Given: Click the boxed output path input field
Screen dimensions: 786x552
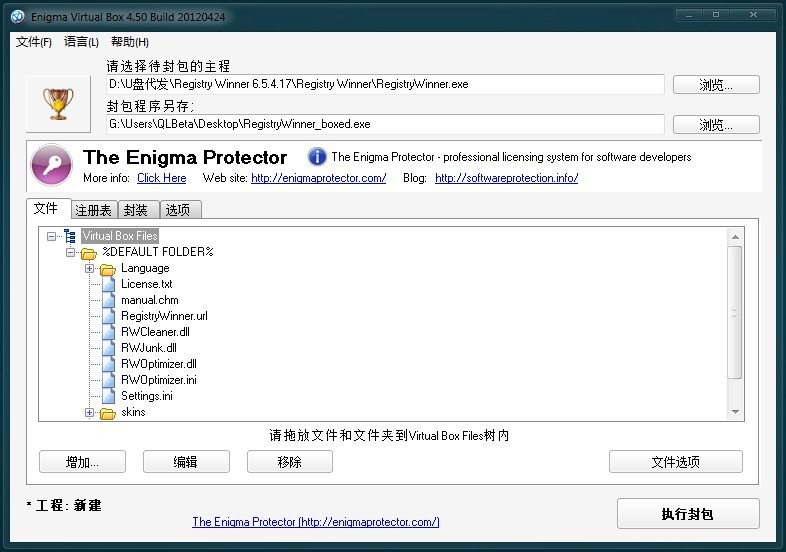Looking at the screenshot, I should point(385,124).
